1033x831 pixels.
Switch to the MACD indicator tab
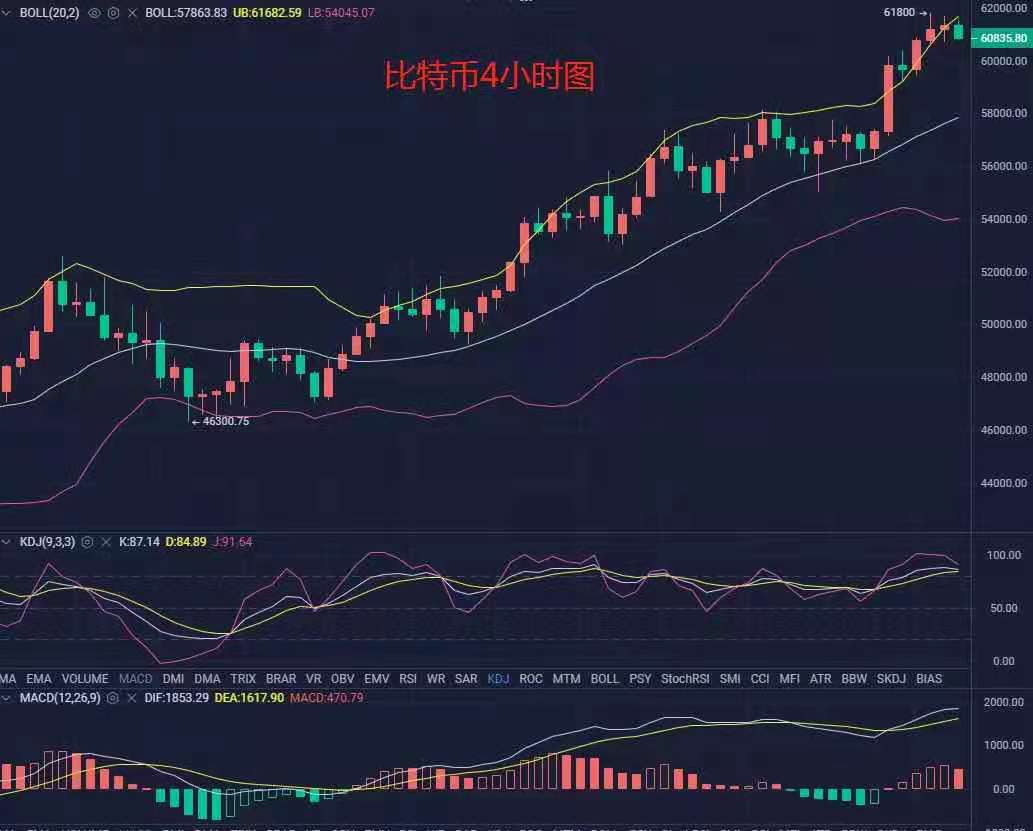pyautogui.click(x=135, y=678)
